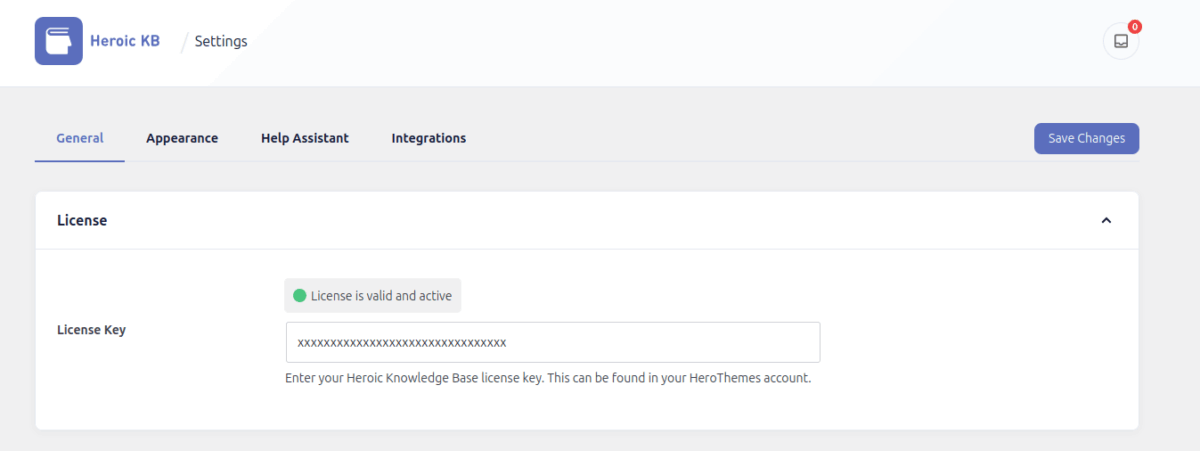The width and height of the screenshot is (1200, 451).
Task: Click the 'License is valid and active' status
Action: 373,296
